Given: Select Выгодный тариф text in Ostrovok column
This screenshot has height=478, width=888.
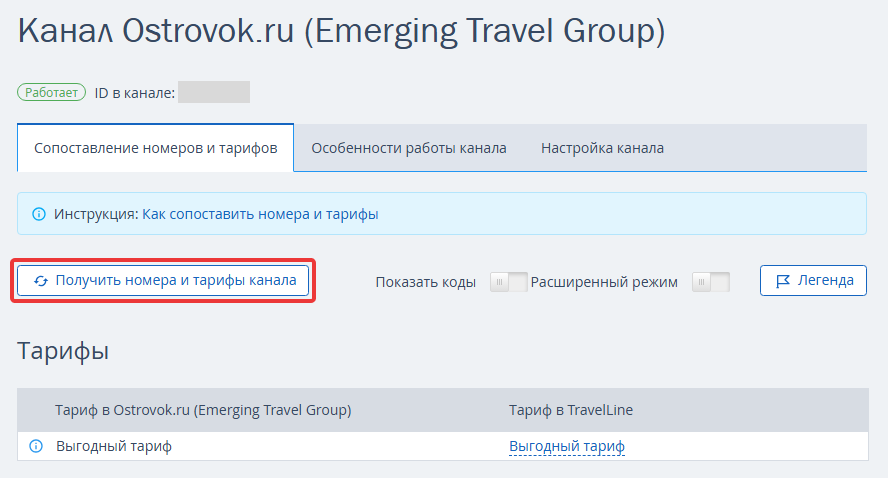Looking at the screenshot, I should 114,446.
